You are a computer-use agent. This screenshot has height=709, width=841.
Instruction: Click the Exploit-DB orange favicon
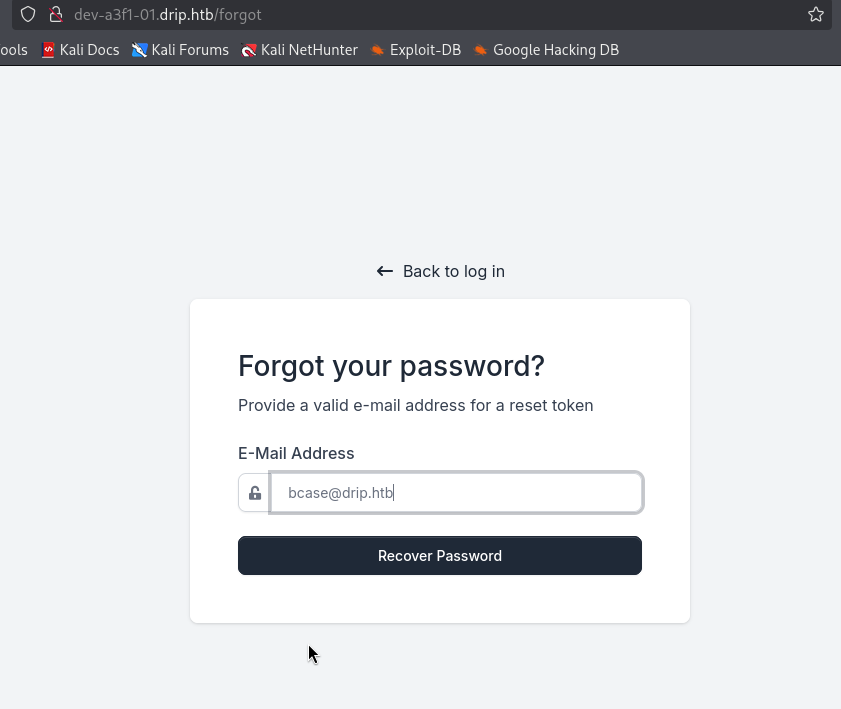pyautogui.click(x=377, y=50)
